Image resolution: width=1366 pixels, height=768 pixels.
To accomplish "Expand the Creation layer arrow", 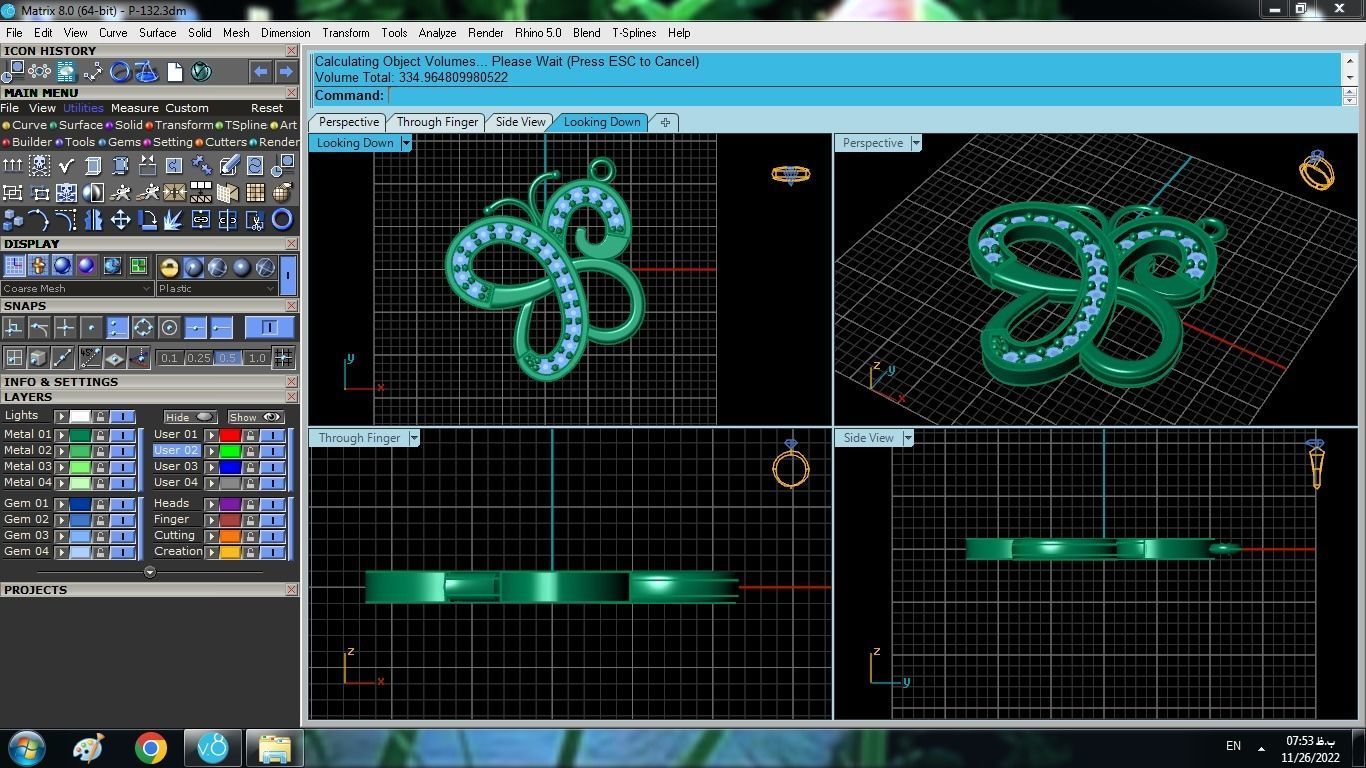I will pyautogui.click(x=212, y=552).
